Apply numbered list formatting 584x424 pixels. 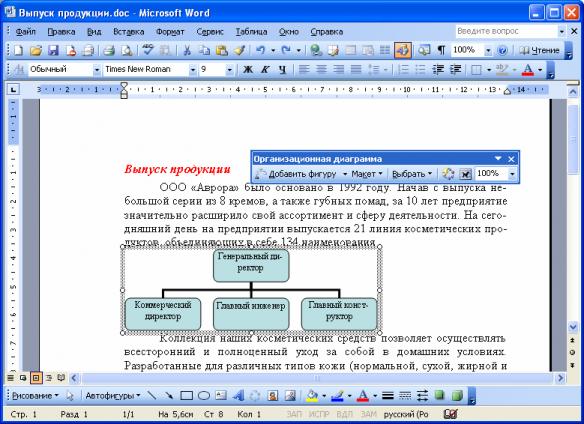coord(403,69)
